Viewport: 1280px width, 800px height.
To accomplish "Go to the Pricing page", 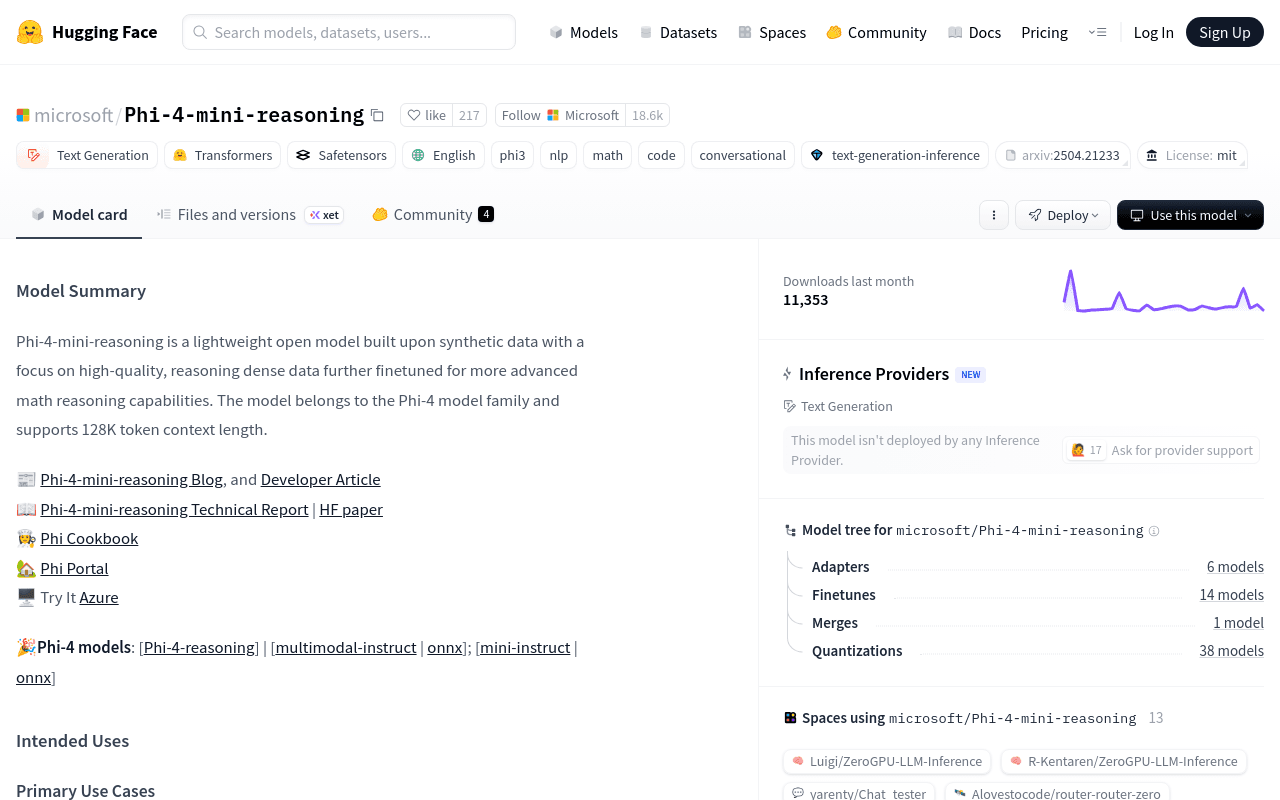I will point(1044,32).
